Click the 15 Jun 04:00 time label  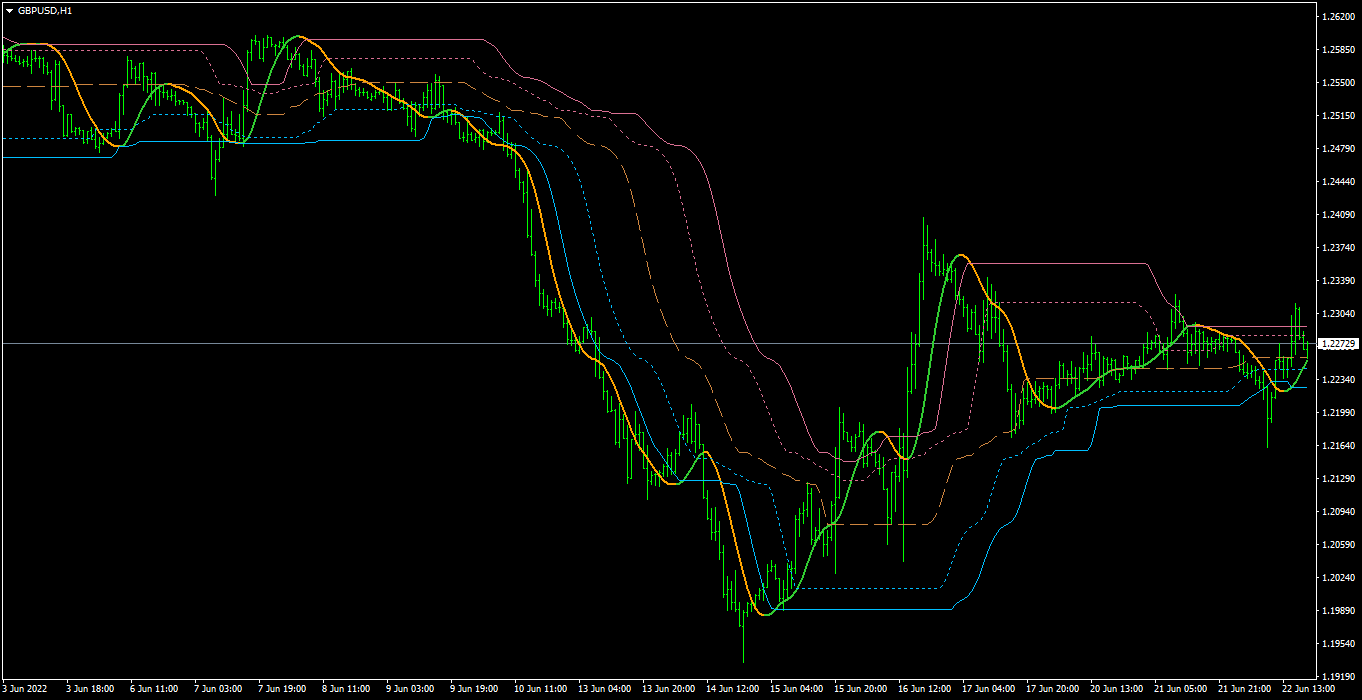(x=797, y=689)
